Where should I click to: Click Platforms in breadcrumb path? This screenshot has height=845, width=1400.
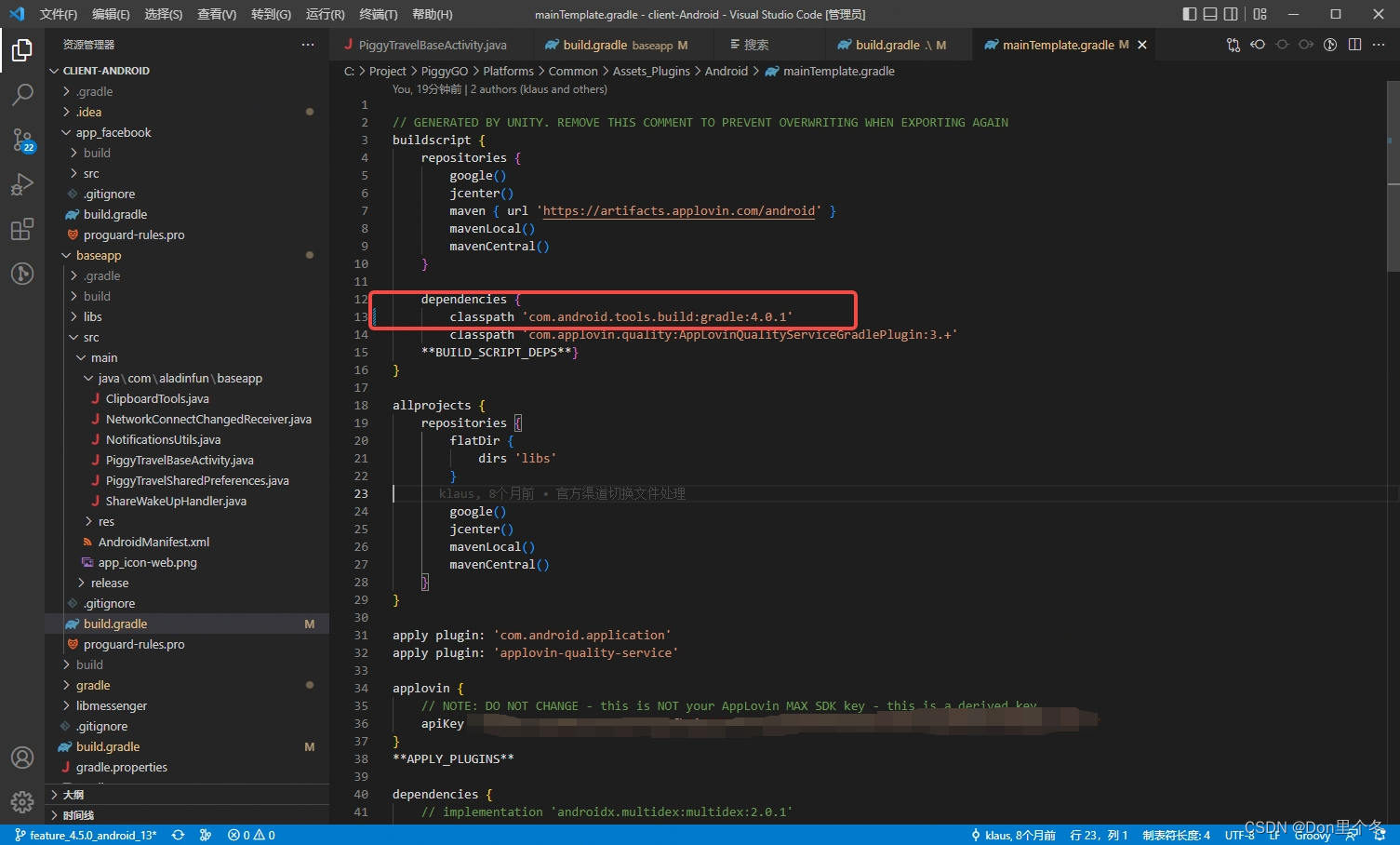[x=508, y=71]
